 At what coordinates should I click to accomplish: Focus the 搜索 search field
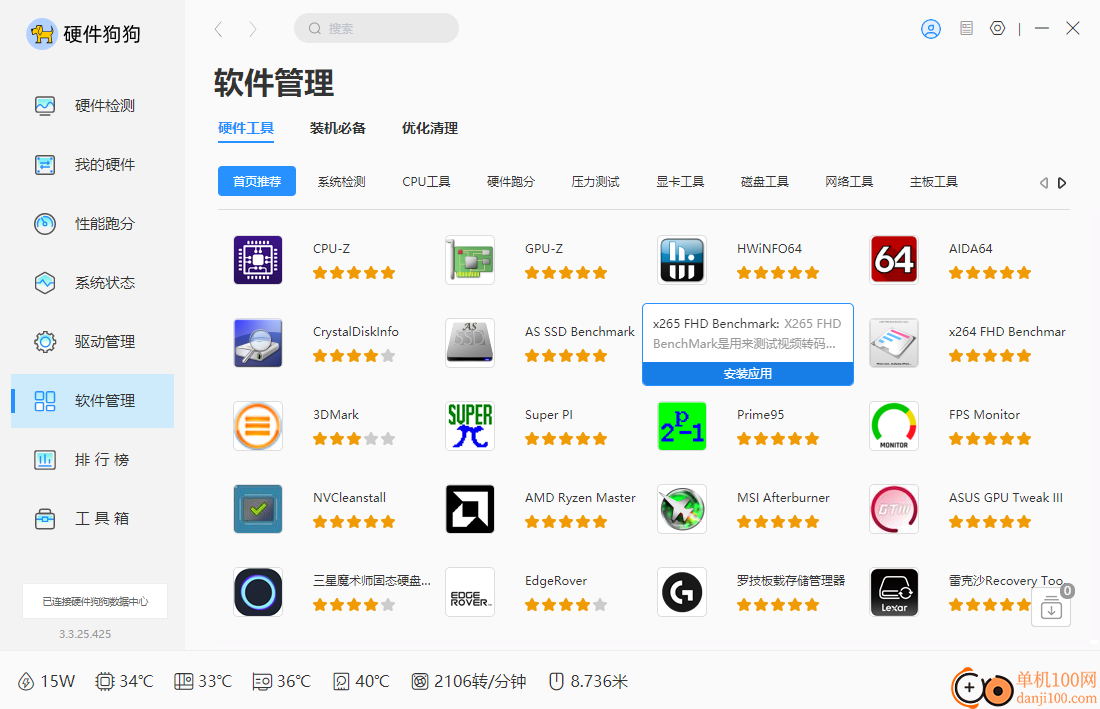coord(376,29)
